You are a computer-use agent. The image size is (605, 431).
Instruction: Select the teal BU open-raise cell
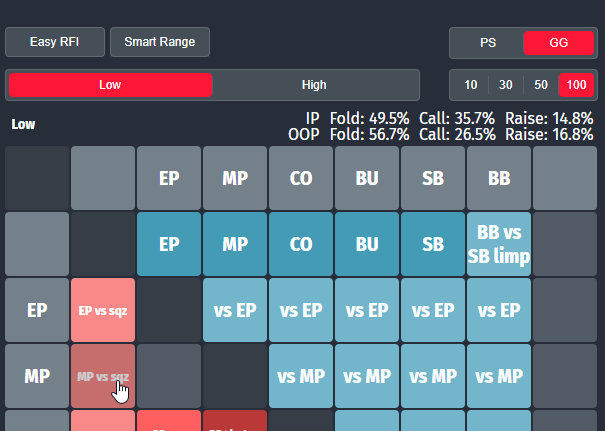point(367,244)
